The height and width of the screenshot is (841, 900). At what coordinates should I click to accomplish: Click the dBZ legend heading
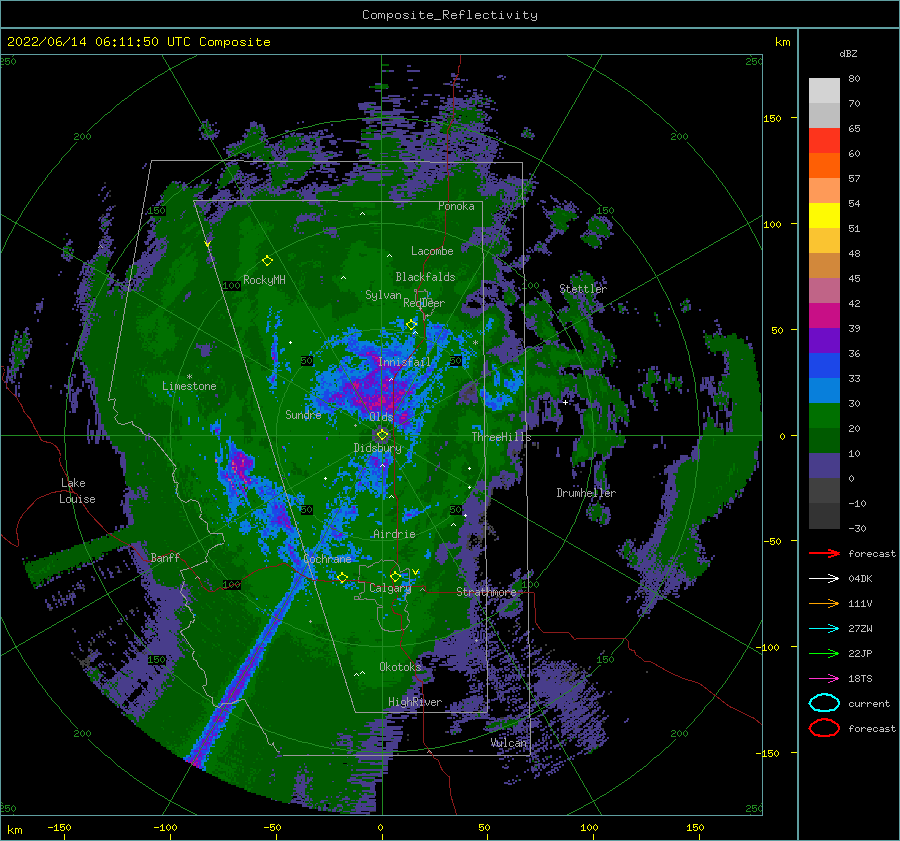(848, 53)
